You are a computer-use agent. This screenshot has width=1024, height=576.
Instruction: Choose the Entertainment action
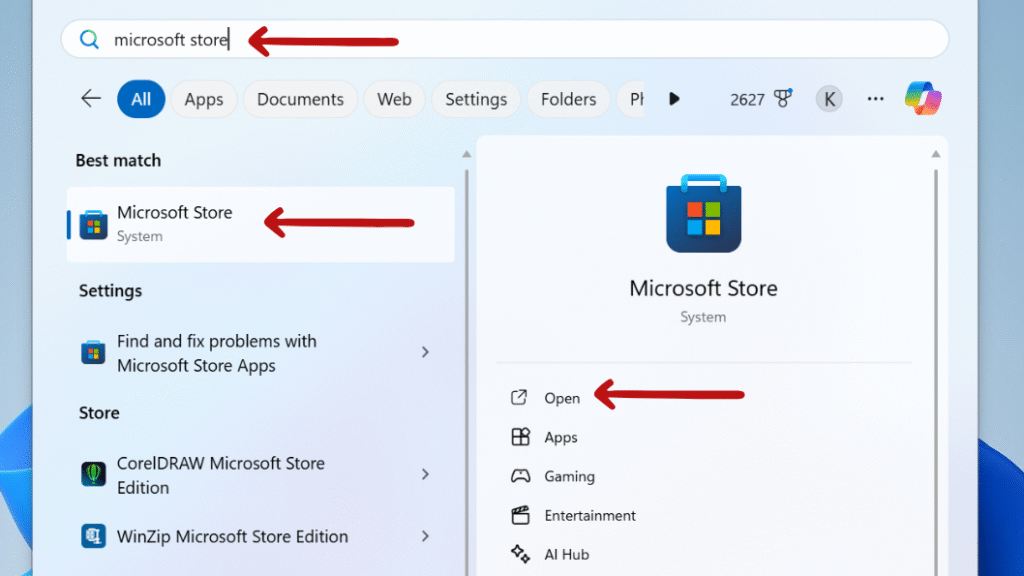pos(590,516)
